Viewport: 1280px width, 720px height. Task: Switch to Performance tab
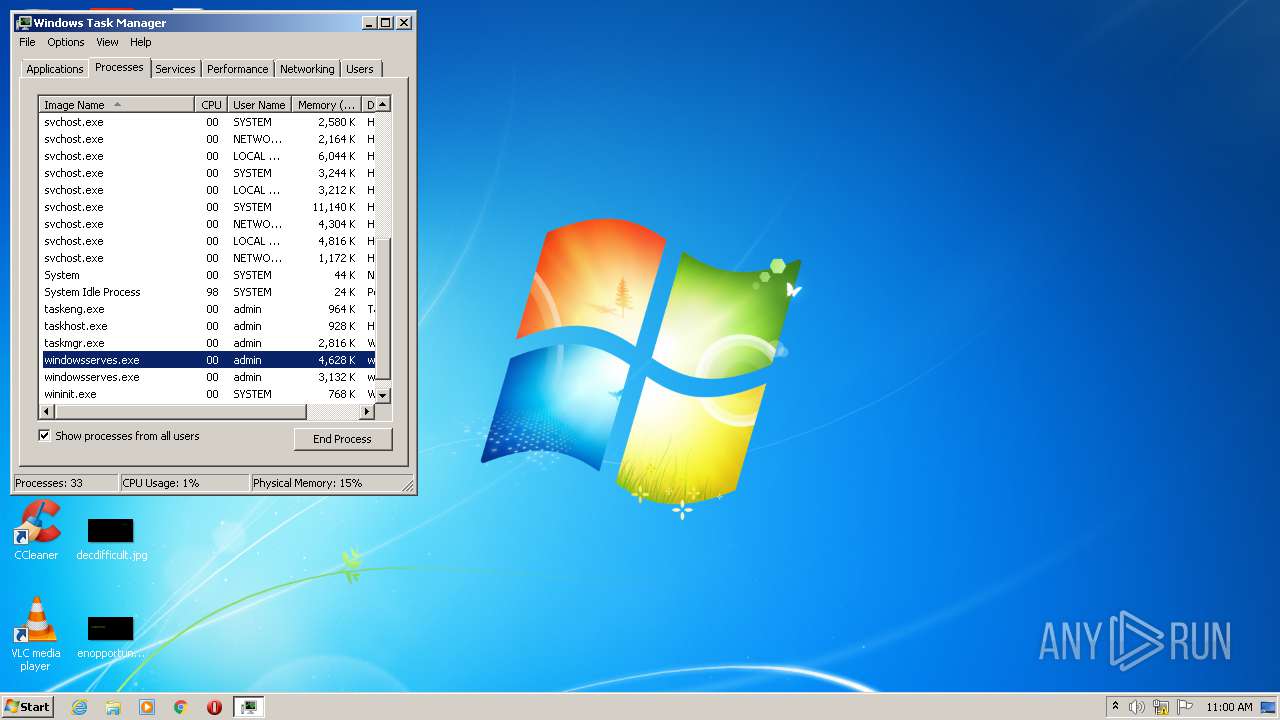pyautogui.click(x=238, y=69)
